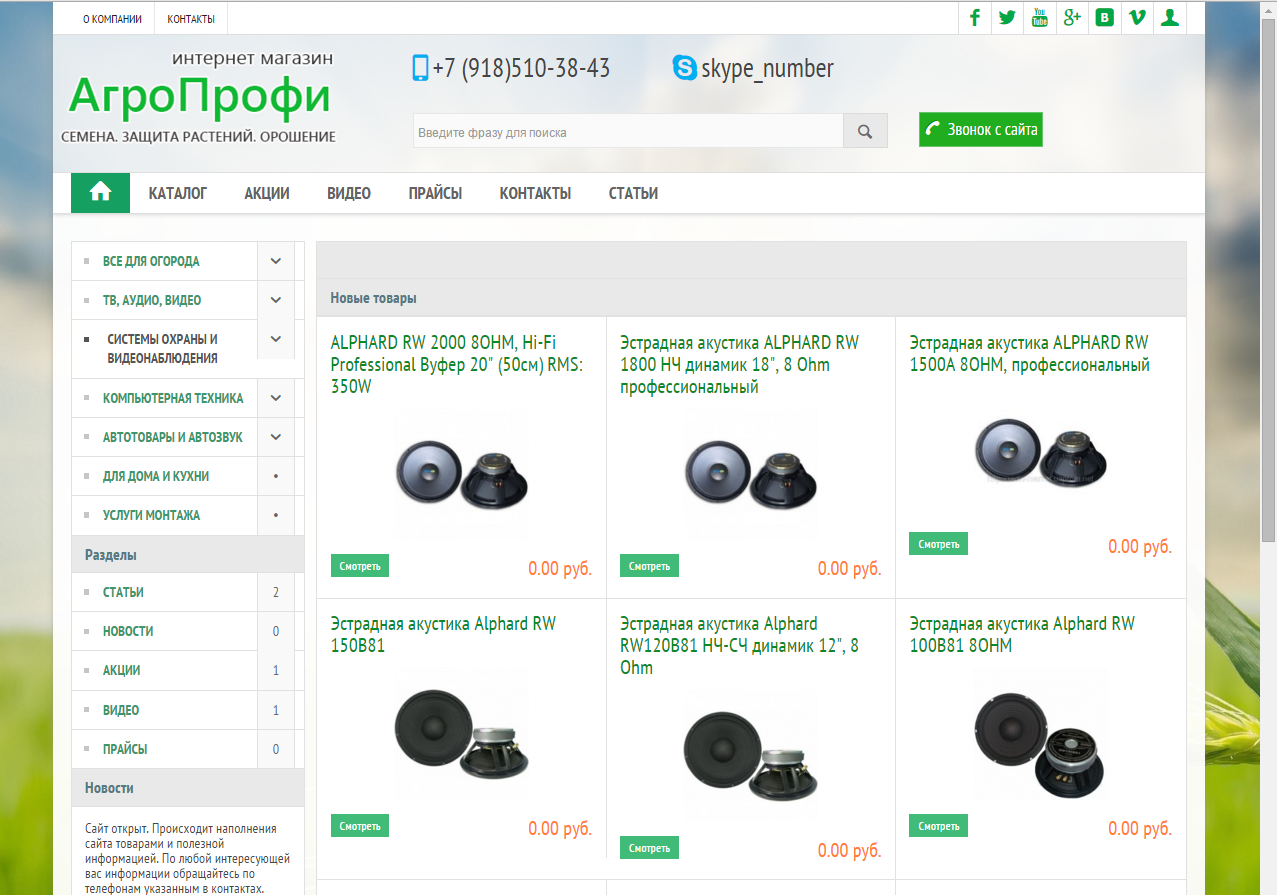Click Смотреть under ALPHARD RW 2000
The width and height of the screenshot is (1277, 895).
tap(360, 566)
